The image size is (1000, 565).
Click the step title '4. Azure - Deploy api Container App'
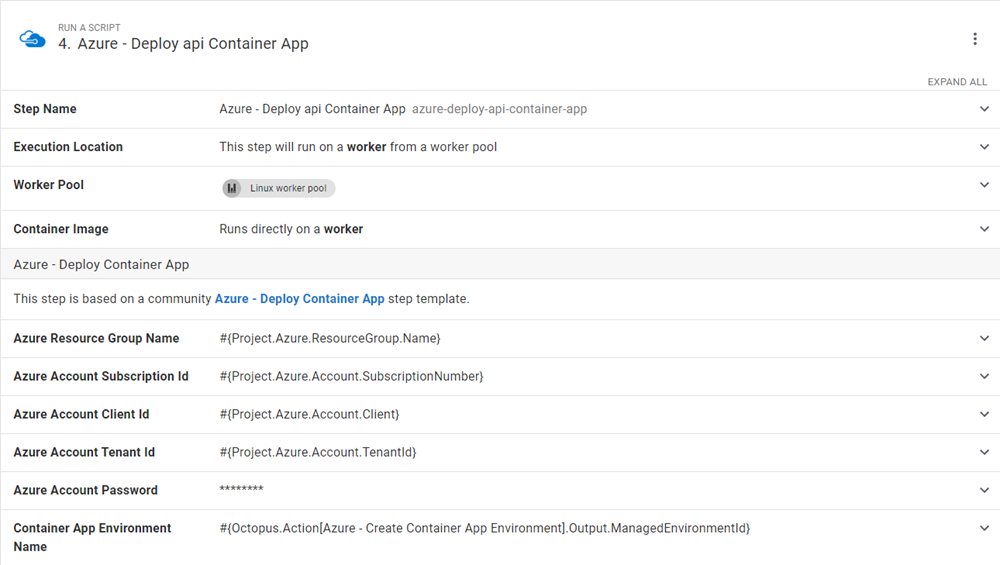(183, 43)
